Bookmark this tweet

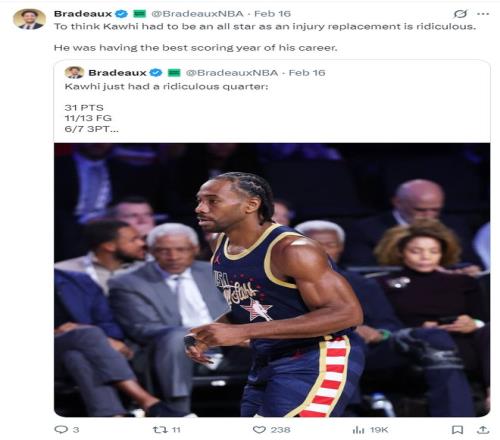(x=457, y=430)
